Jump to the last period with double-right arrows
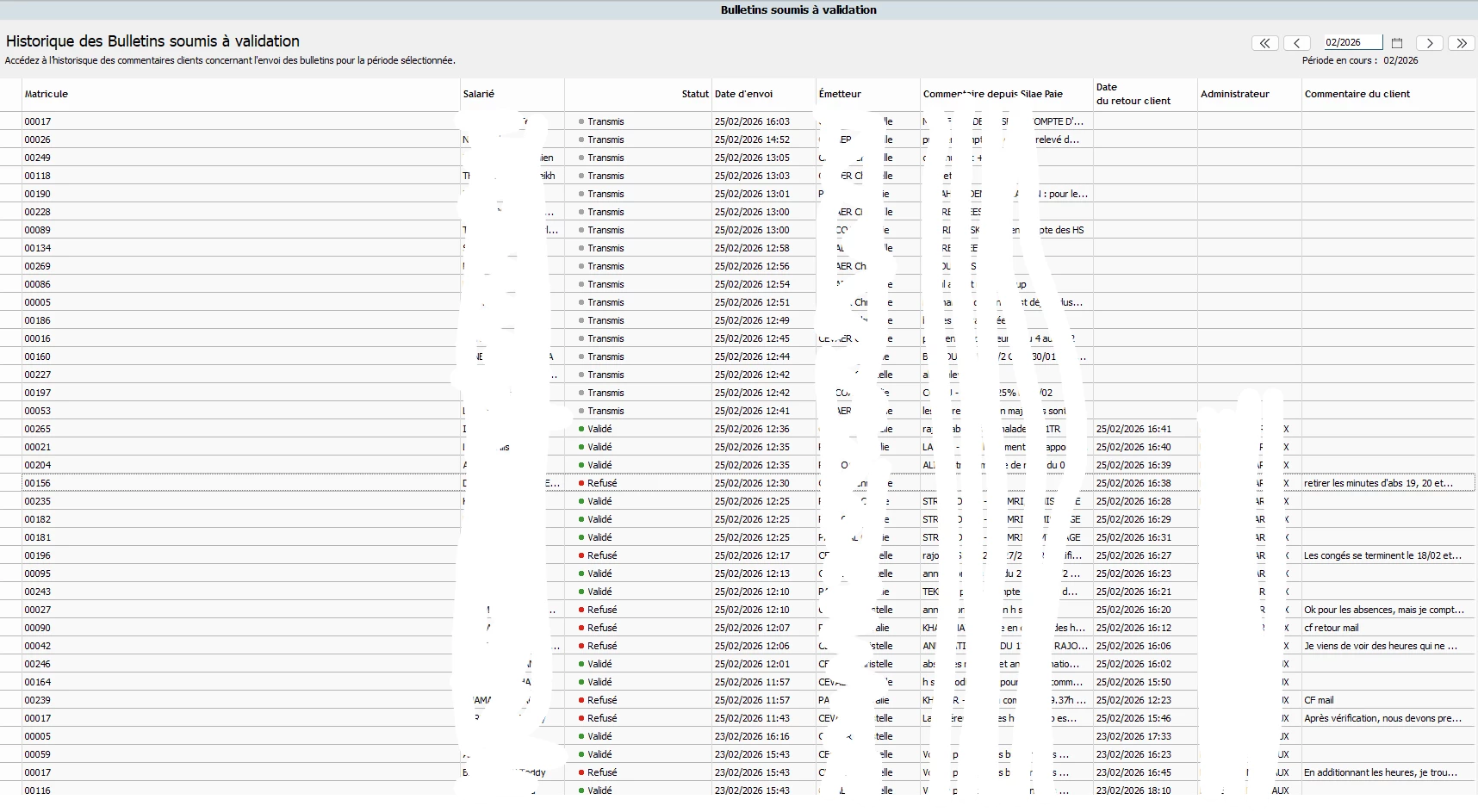This screenshot has width=1478, height=812. pyautogui.click(x=1462, y=43)
